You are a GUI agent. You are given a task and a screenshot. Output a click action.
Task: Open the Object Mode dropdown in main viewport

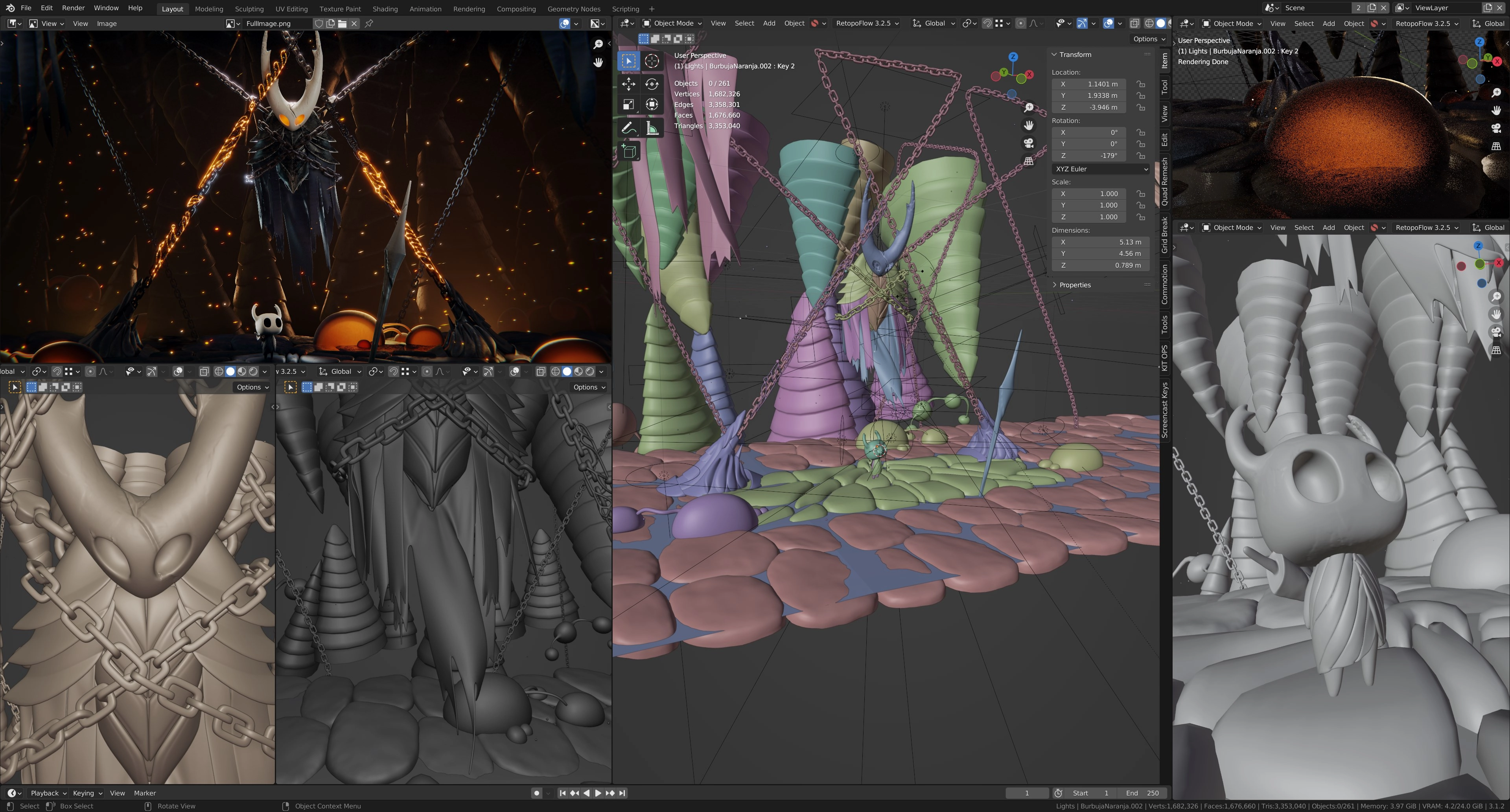click(672, 24)
